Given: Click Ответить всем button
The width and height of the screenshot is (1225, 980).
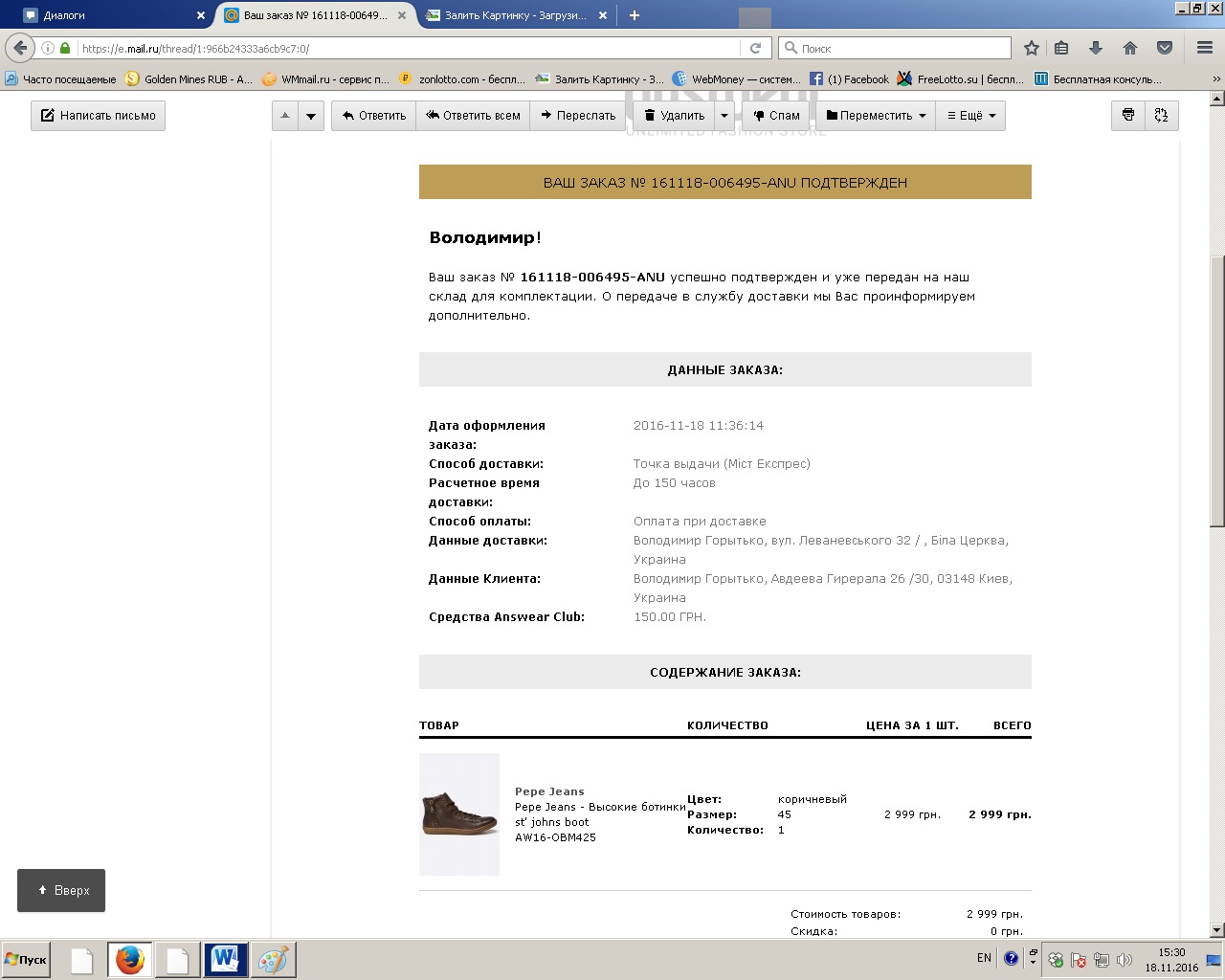Looking at the screenshot, I should point(473,116).
